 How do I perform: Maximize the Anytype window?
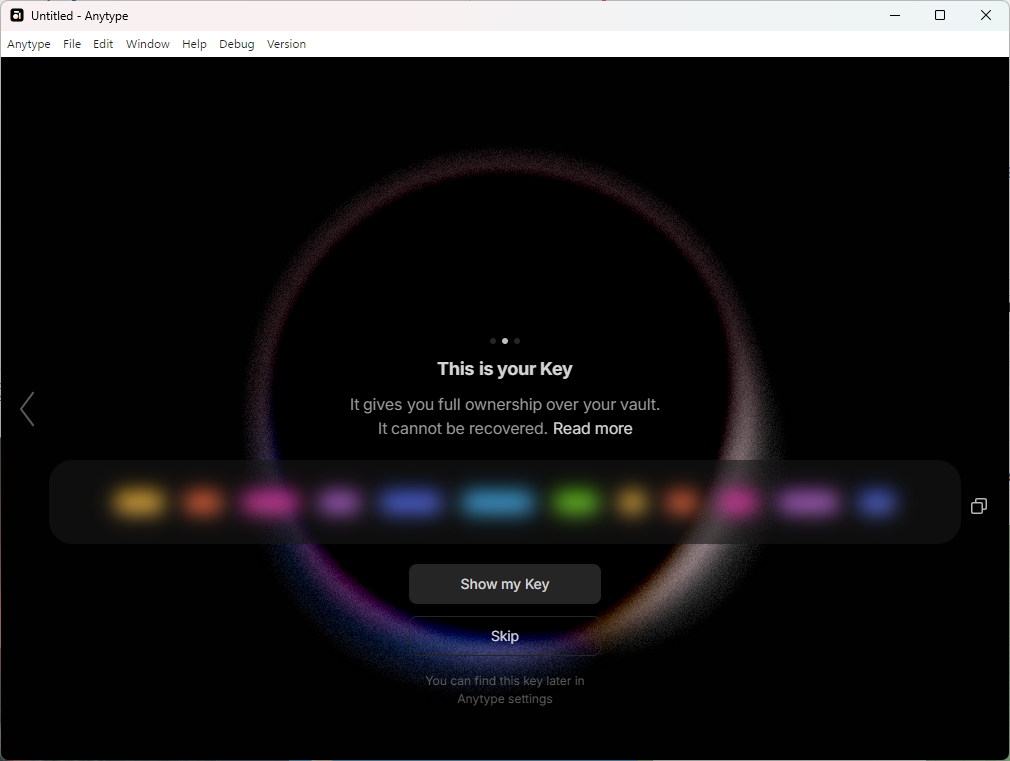click(x=940, y=15)
